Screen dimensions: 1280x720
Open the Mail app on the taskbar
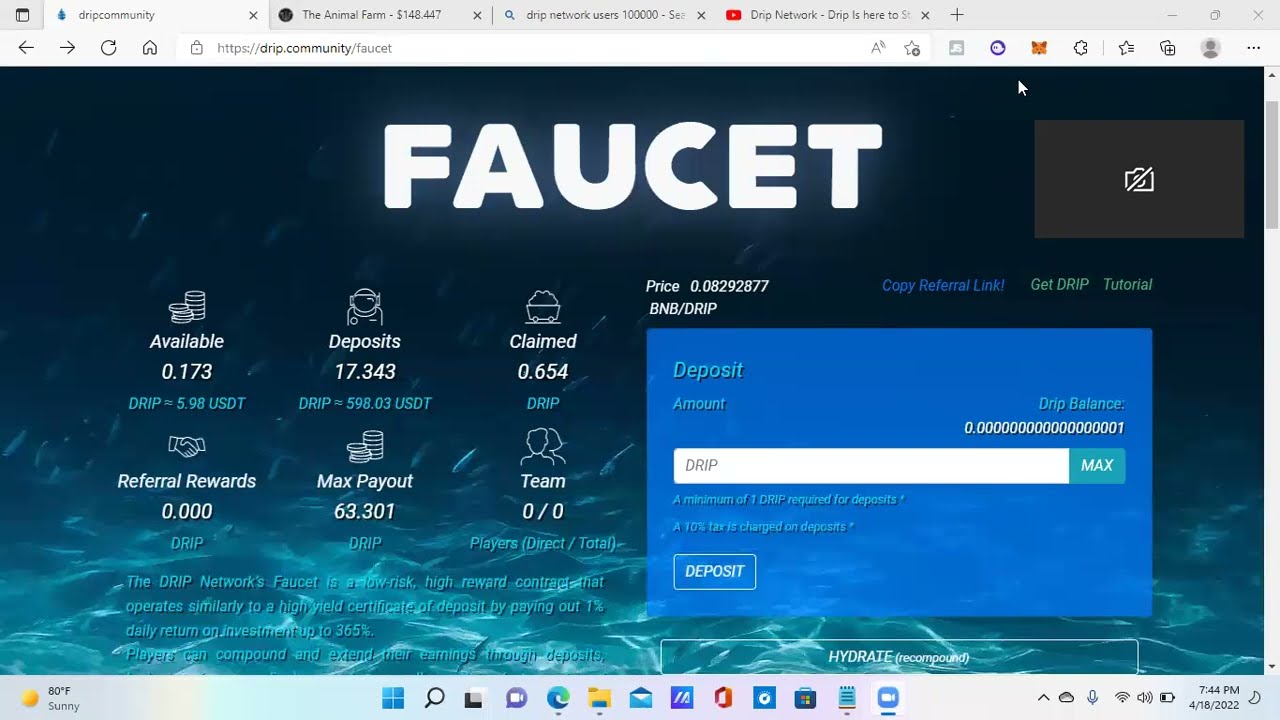[x=641, y=698]
